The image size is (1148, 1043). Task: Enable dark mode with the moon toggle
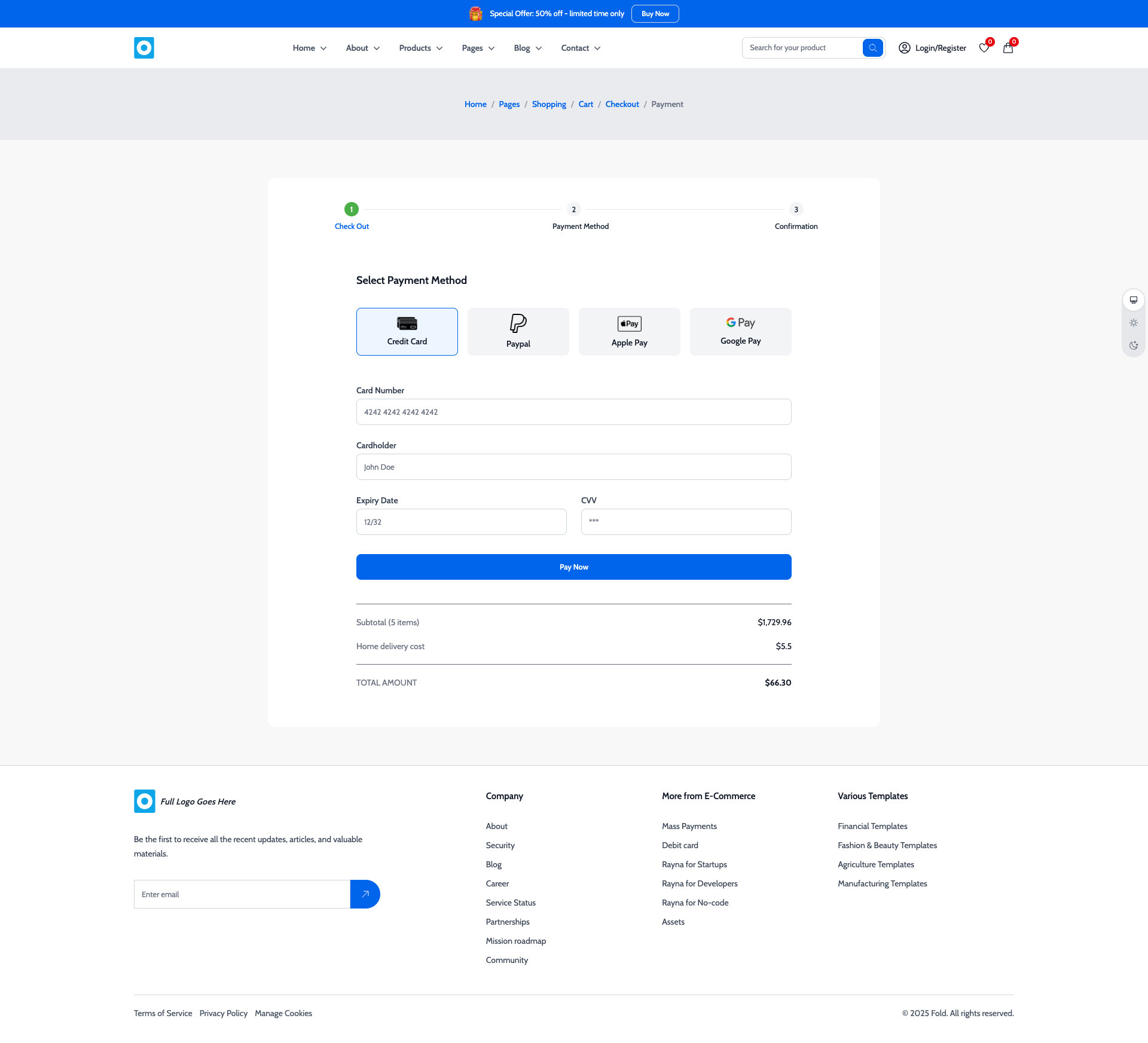tap(1134, 345)
